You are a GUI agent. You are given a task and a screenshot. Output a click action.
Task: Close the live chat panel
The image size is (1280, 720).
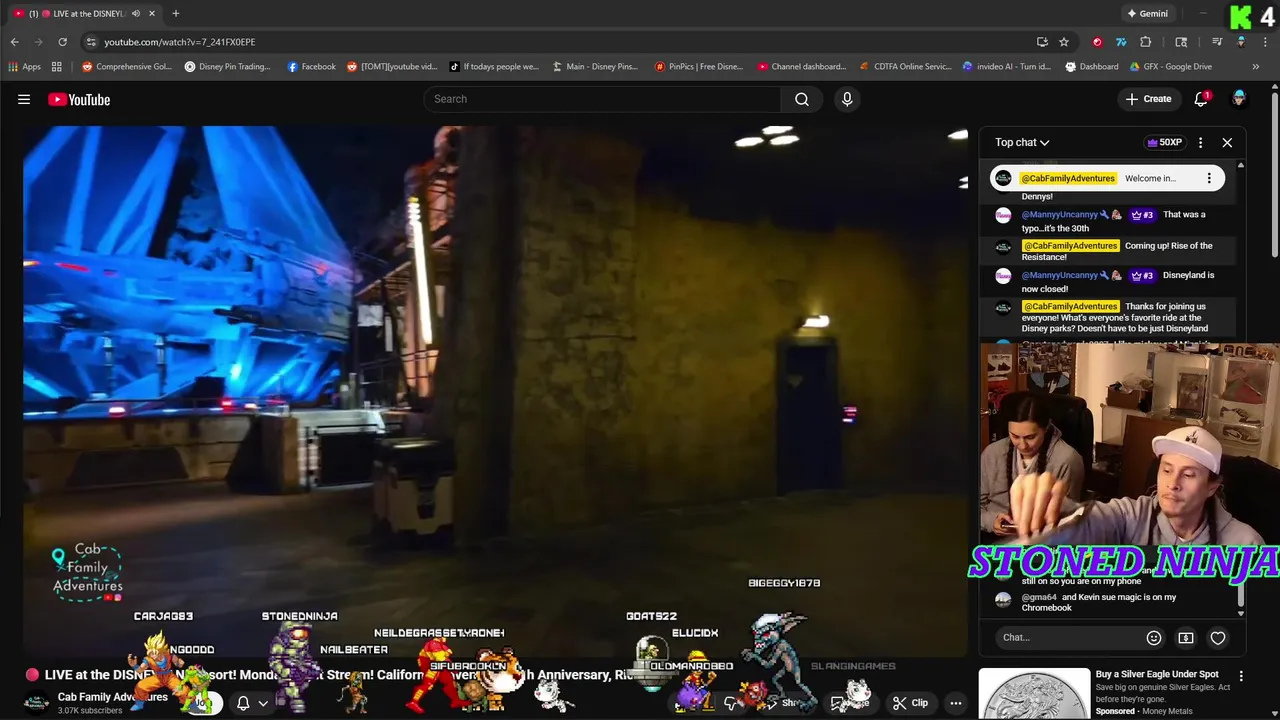pyautogui.click(x=1227, y=143)
